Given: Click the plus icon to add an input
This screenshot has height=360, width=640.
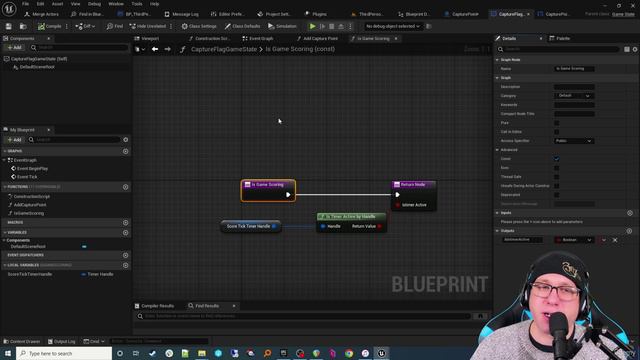Looking at the screenshot, I should [630, 213].
